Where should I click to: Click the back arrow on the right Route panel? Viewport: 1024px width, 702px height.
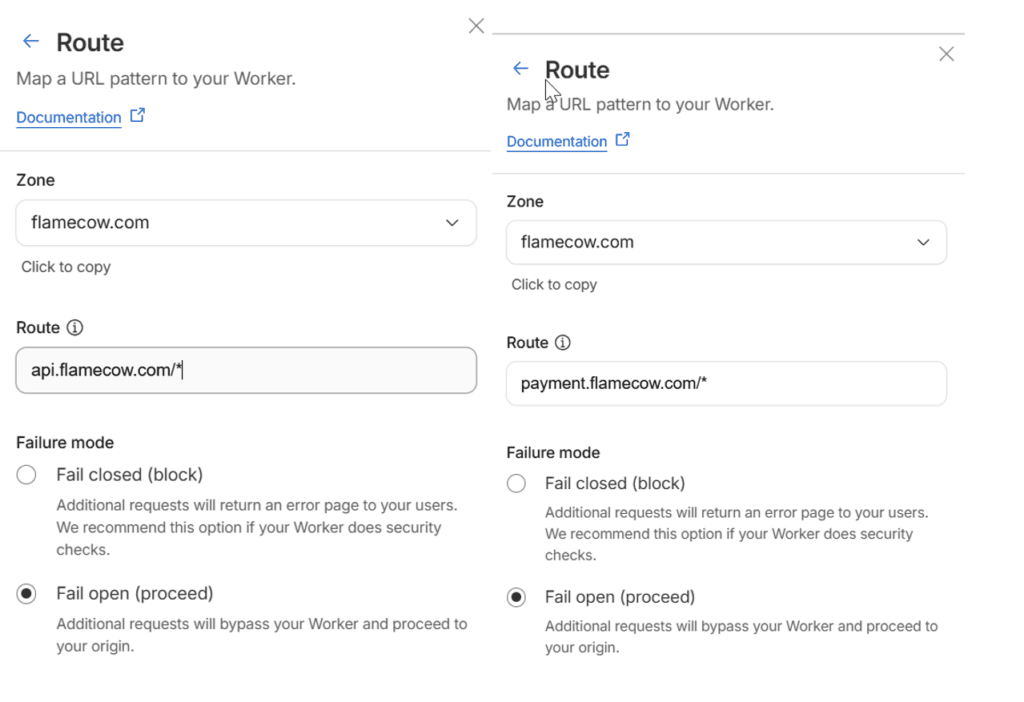[520, 68]
